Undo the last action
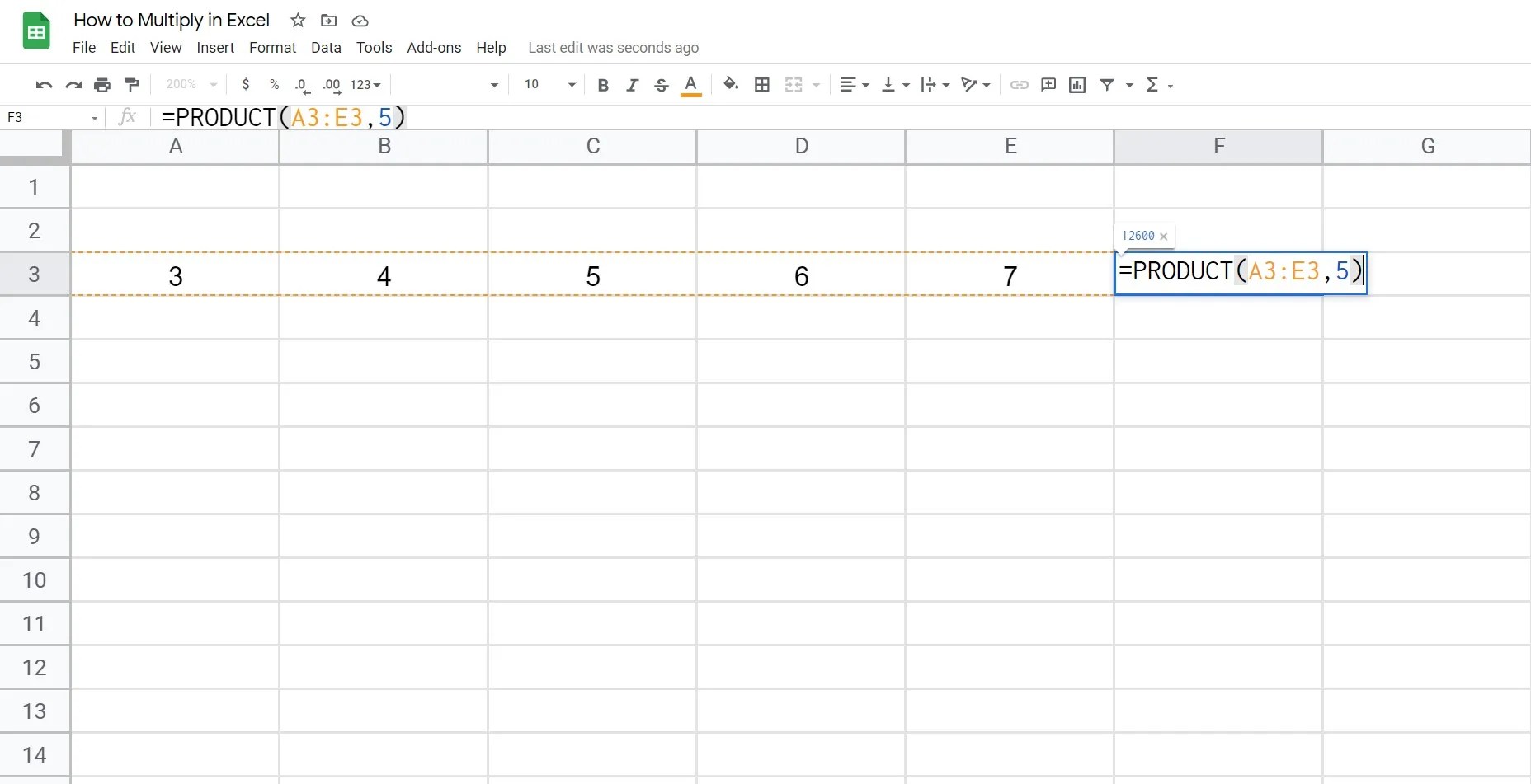1531x784 pixels. coord(42,84)
